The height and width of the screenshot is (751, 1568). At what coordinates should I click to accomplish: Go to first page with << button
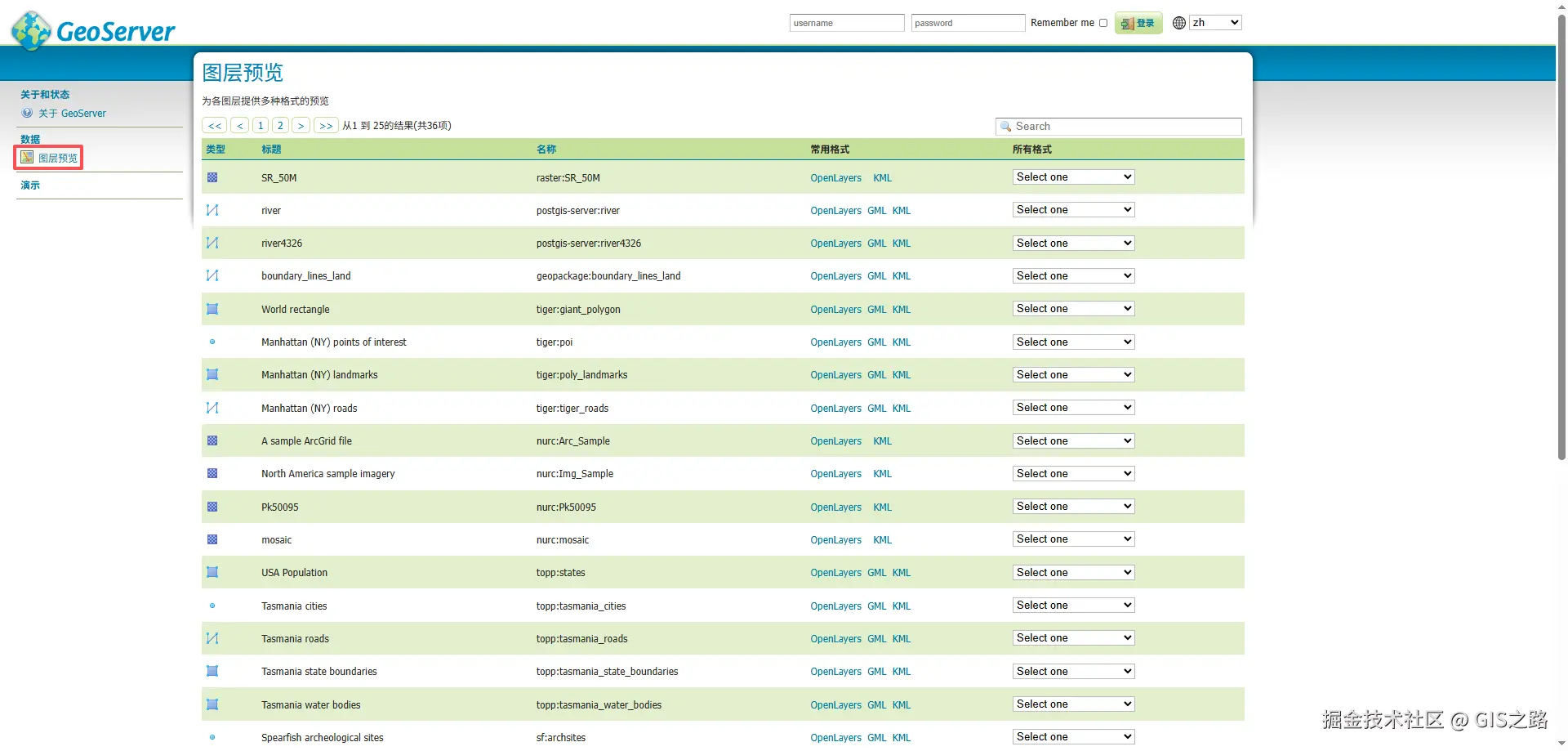(x=215, y=126)
